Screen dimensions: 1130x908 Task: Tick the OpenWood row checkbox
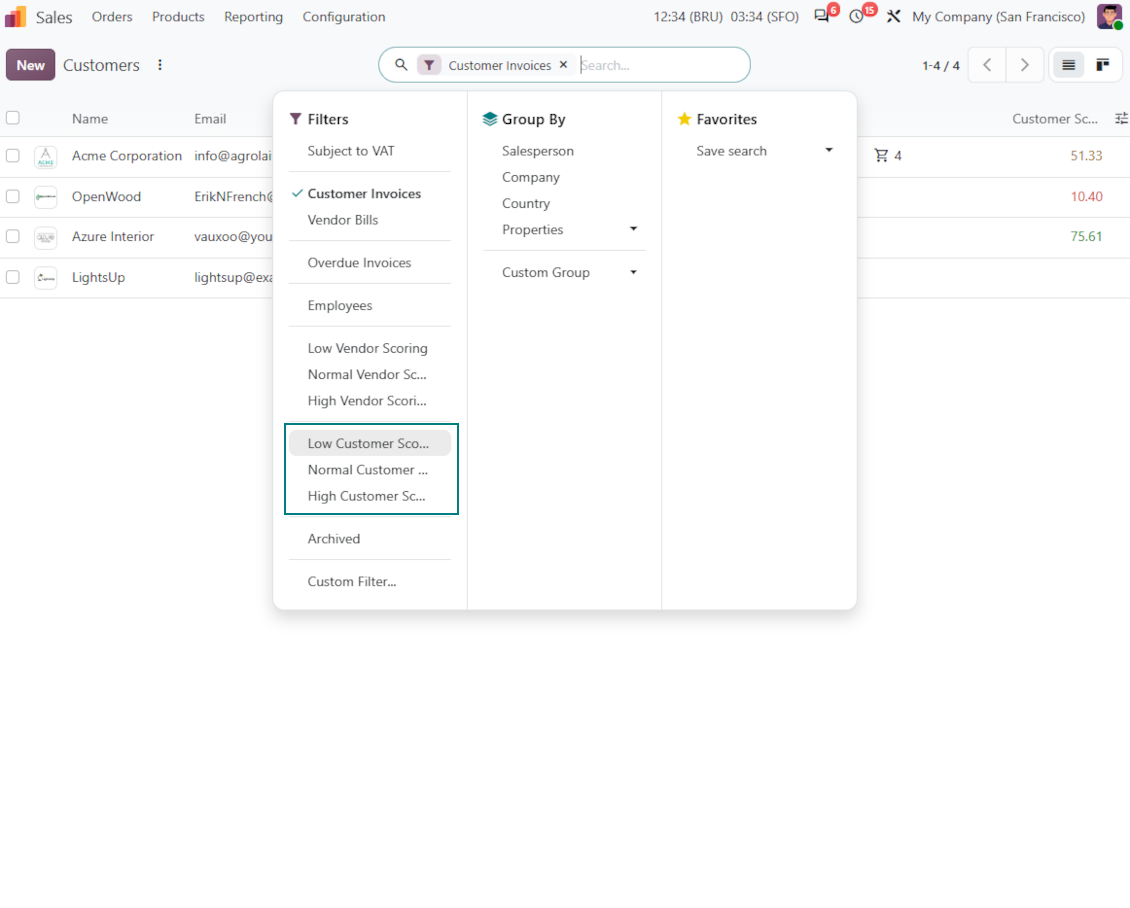13,196
